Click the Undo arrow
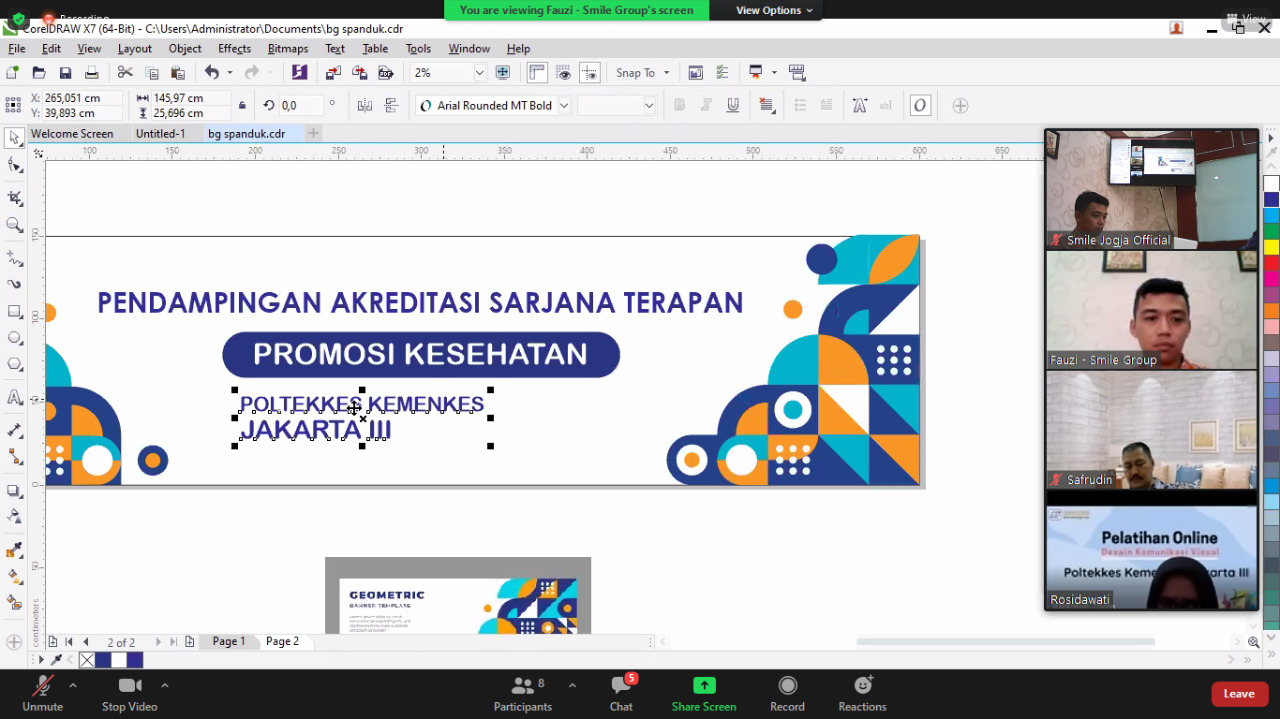1280x719 pixels. point(211,73)
